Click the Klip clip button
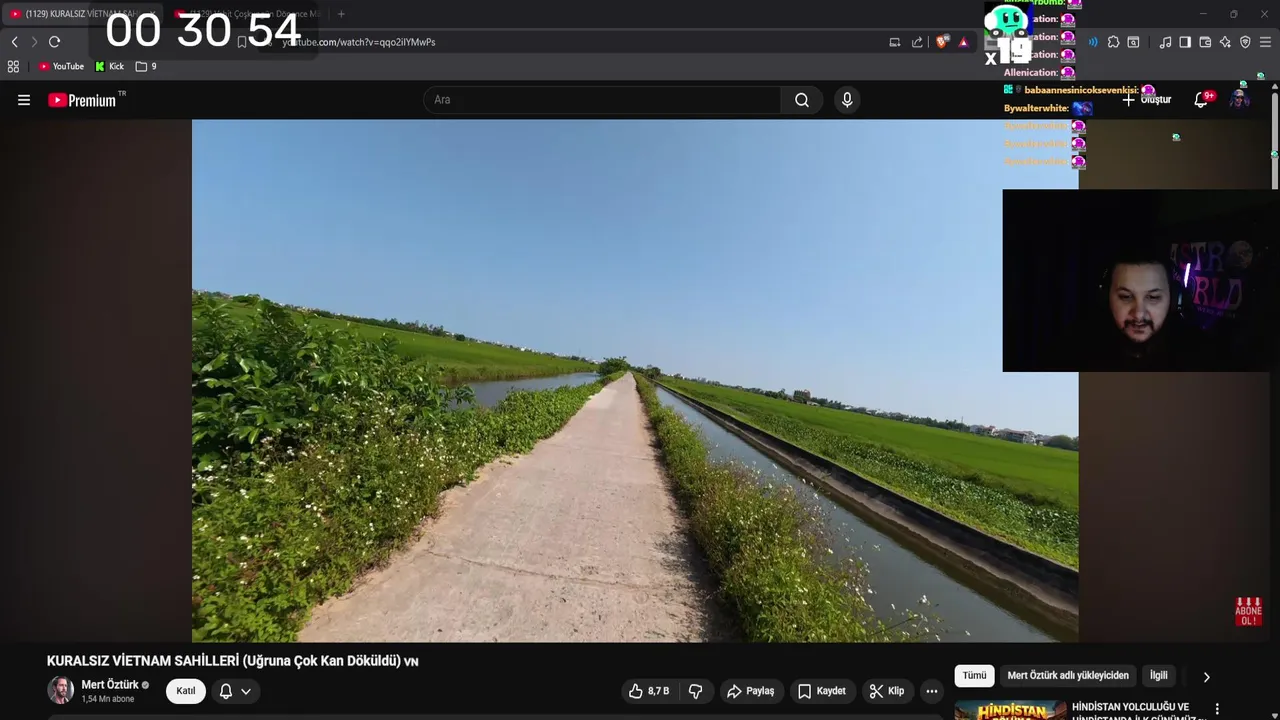Screen dimensions: 1280x720 pyautogui.click(x=887, y=691)
